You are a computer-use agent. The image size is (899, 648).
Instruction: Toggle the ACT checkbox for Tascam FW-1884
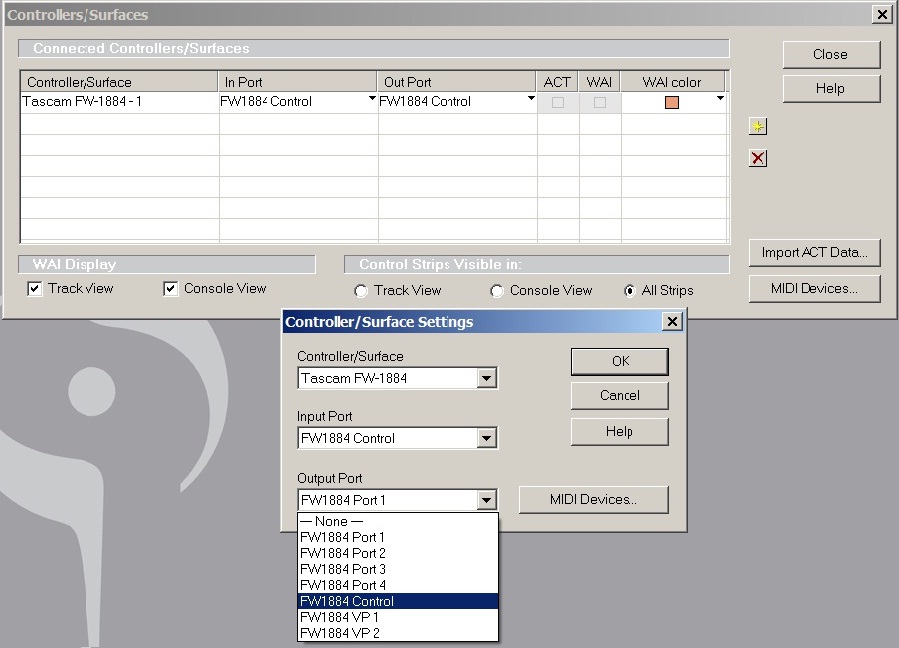coord(557,103)
